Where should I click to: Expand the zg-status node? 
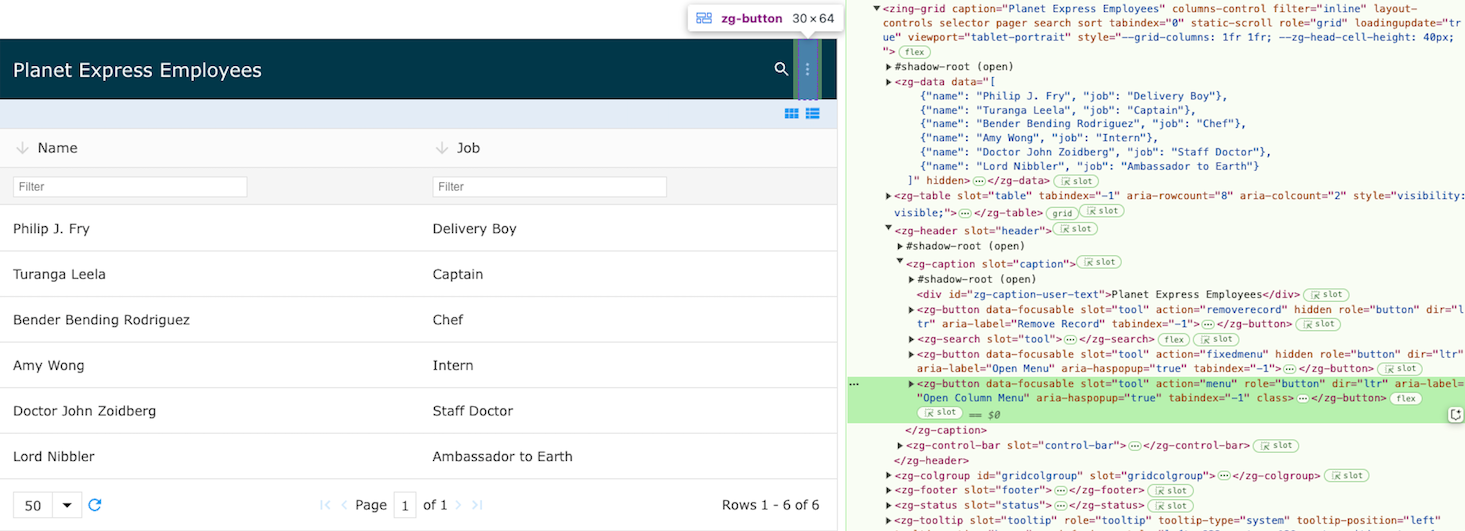[x=889, y=507]
